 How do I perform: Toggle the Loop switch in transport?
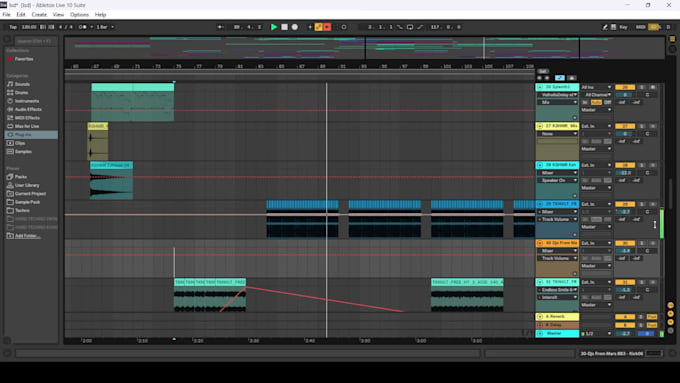click(410, 27)
